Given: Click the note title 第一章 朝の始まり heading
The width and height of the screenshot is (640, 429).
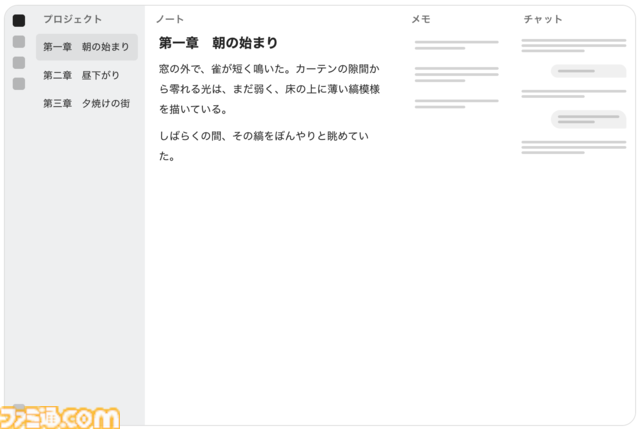Looking at the screenshot, I should pos(218,43).
